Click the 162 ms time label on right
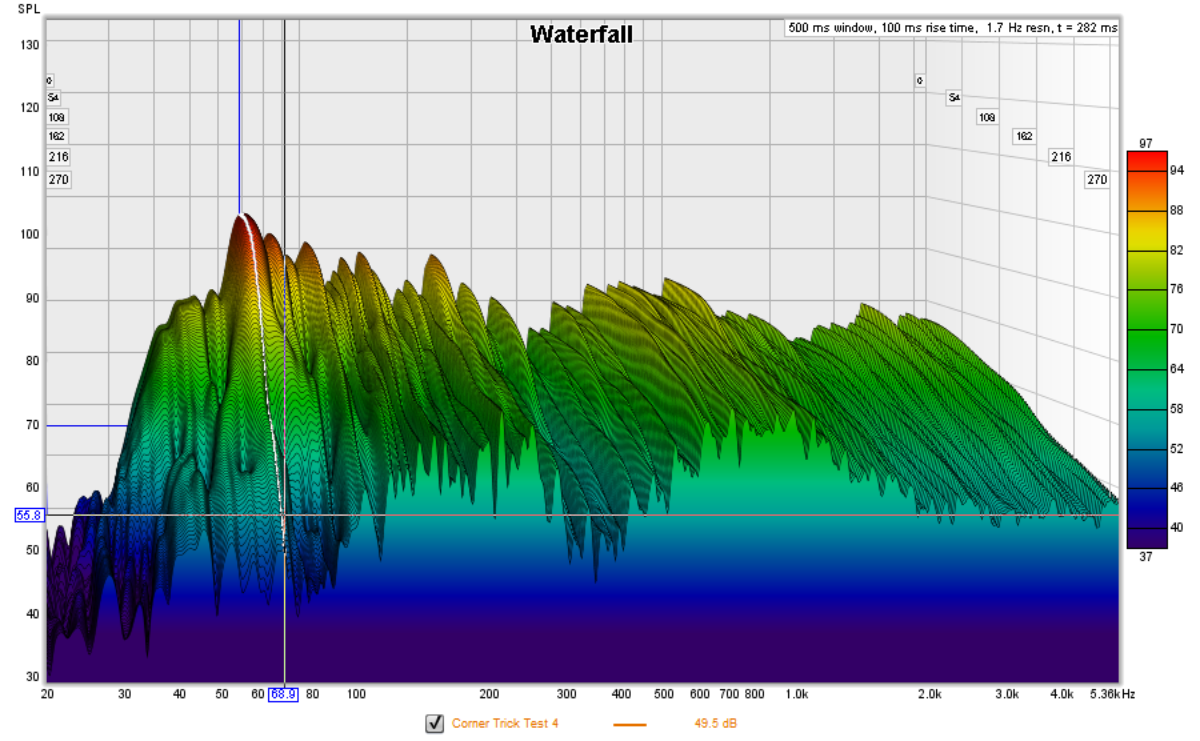 pos(1023,136)
